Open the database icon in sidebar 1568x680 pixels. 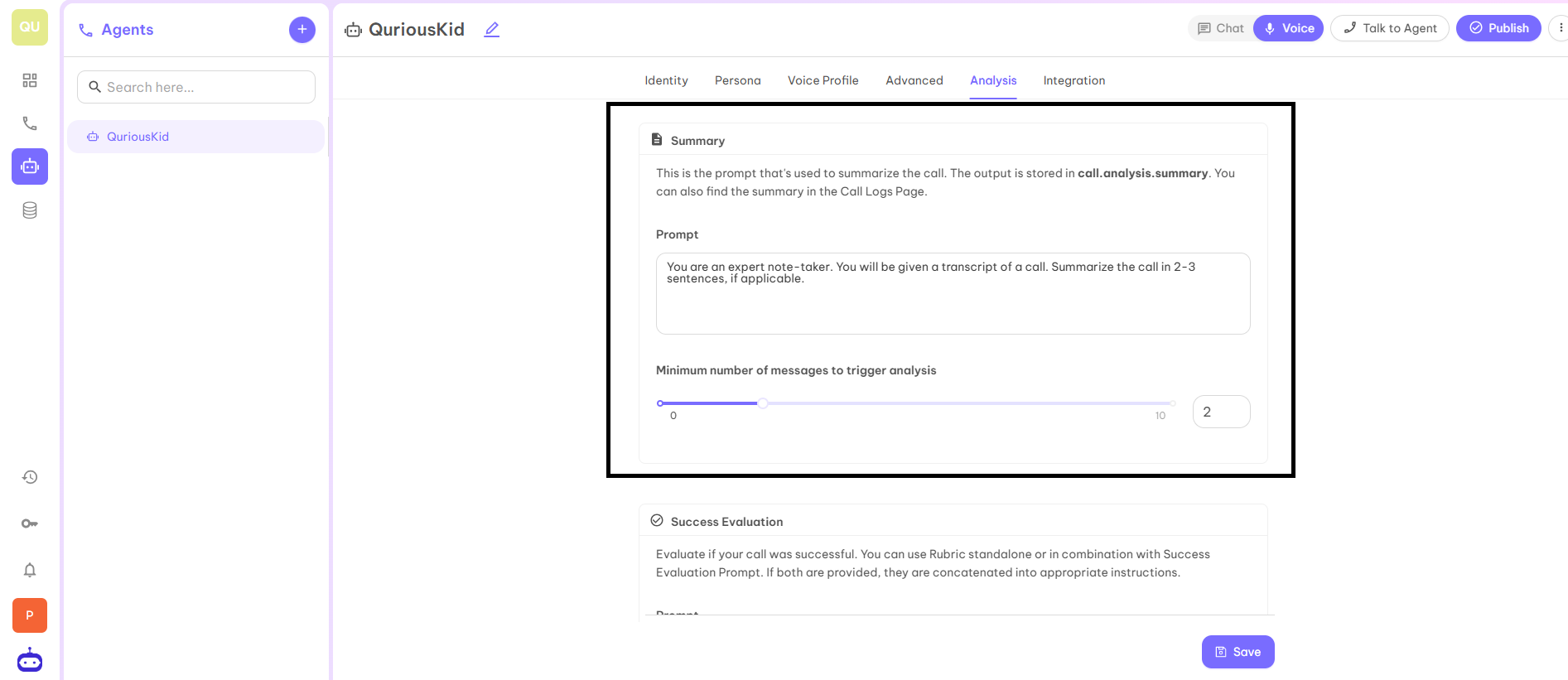click(30, 210)
